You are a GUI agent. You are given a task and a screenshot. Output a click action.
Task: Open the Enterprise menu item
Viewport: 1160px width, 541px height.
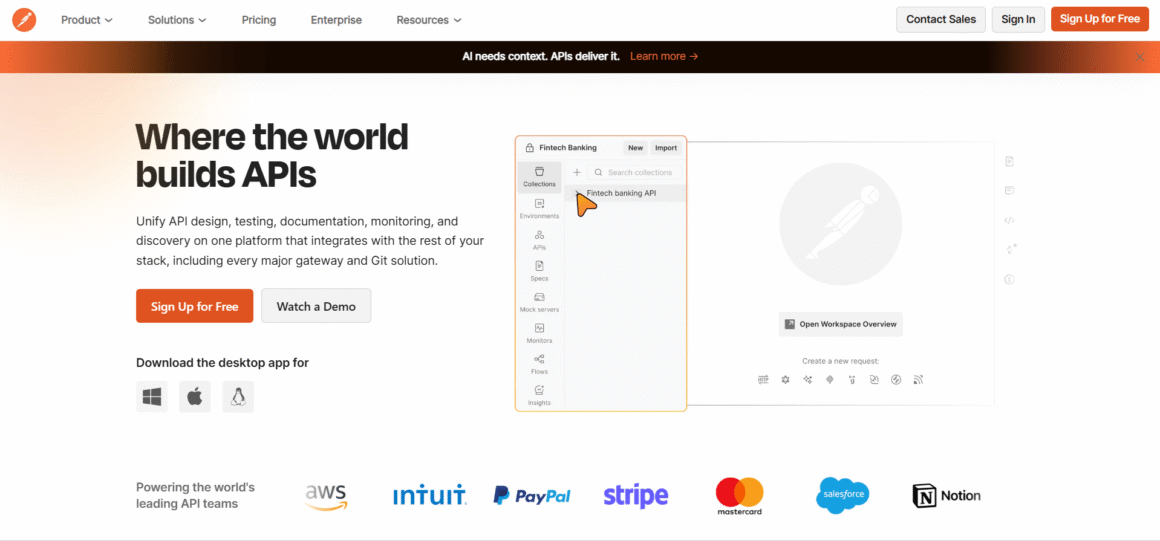pyautogui.click(x=336, y=20)
